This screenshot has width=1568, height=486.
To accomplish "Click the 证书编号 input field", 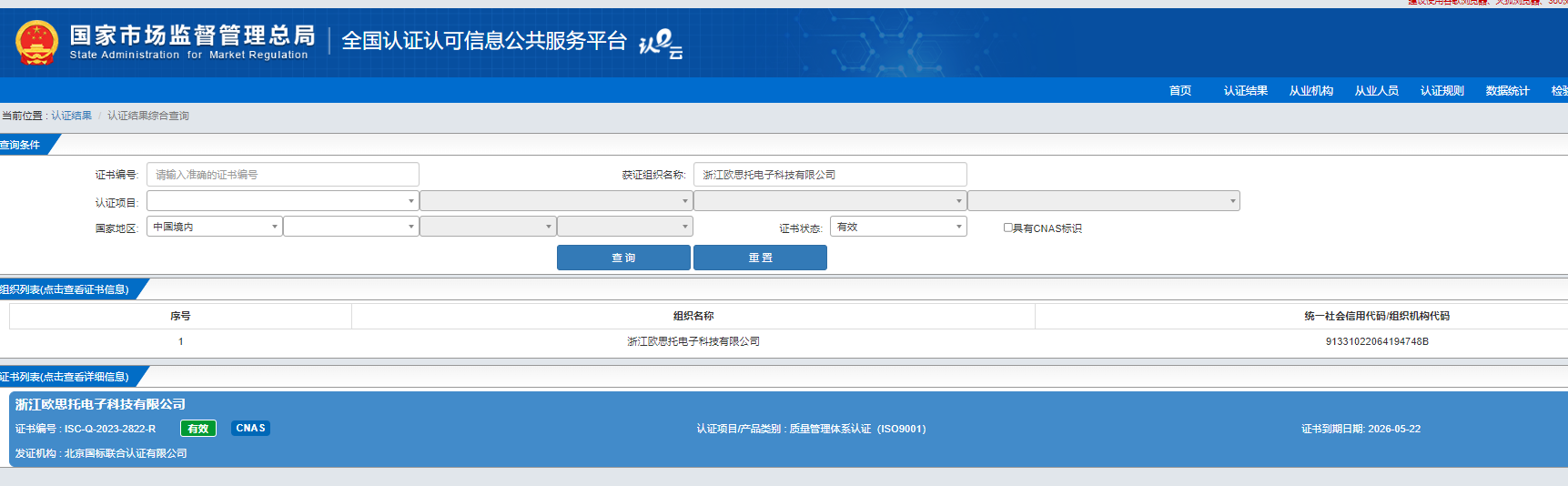I will (x=283, y=175).
